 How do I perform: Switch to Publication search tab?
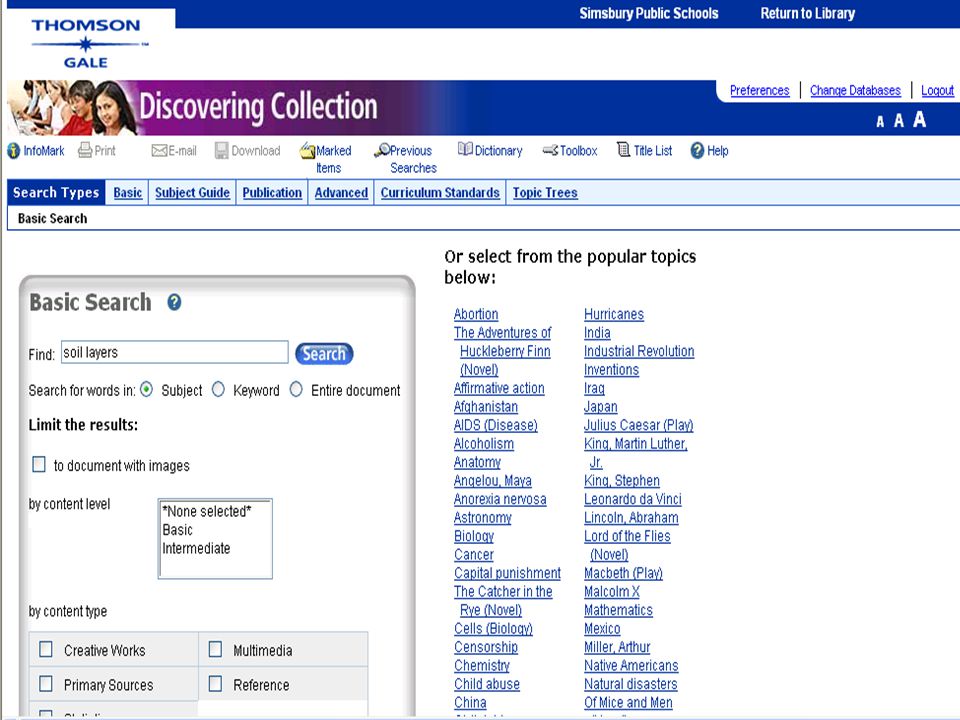pyautogui.click(x=272, y=193)
